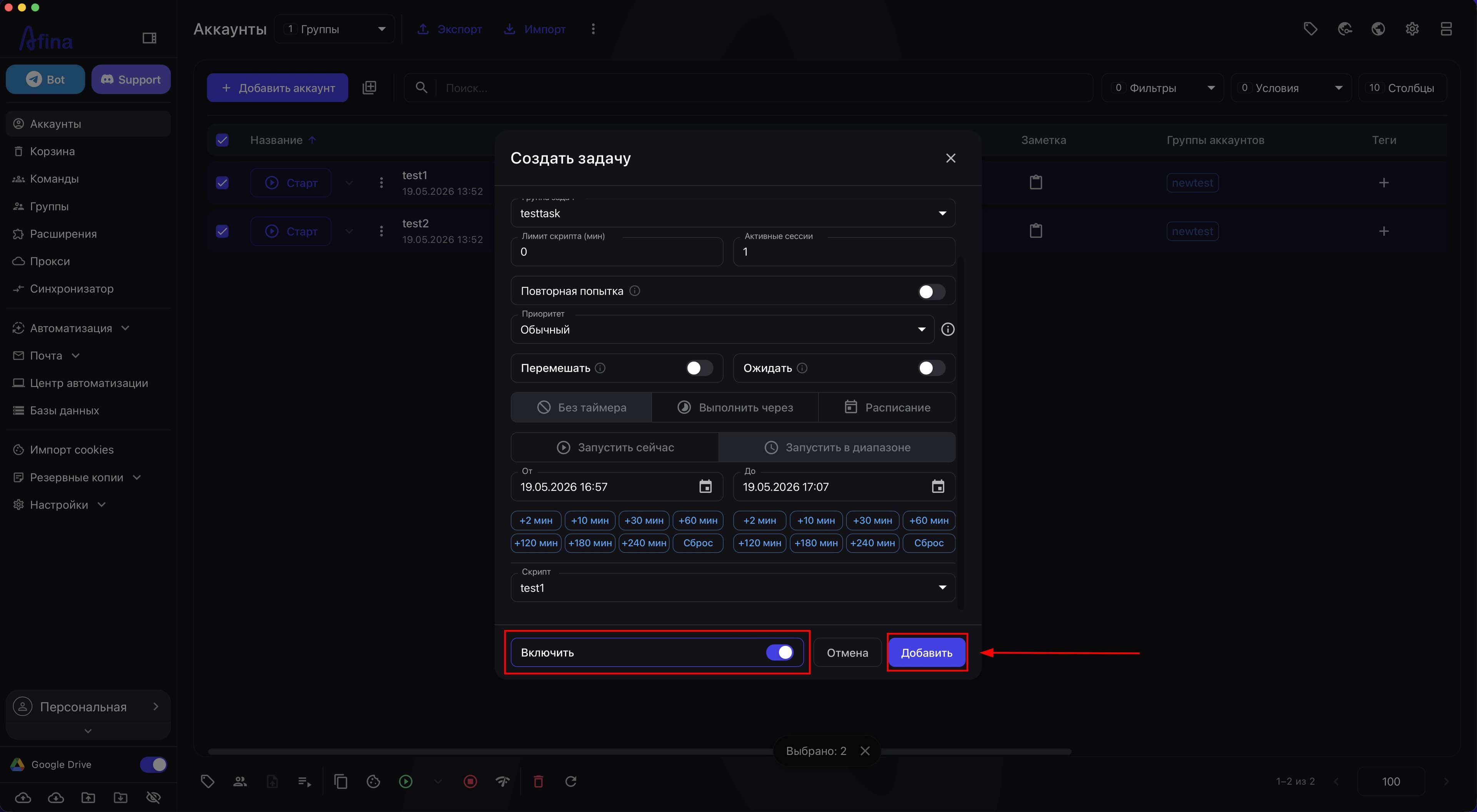Open Импорт cookies in the sidebar
The width and height of the screenshot is (1477, 812).
88,450
